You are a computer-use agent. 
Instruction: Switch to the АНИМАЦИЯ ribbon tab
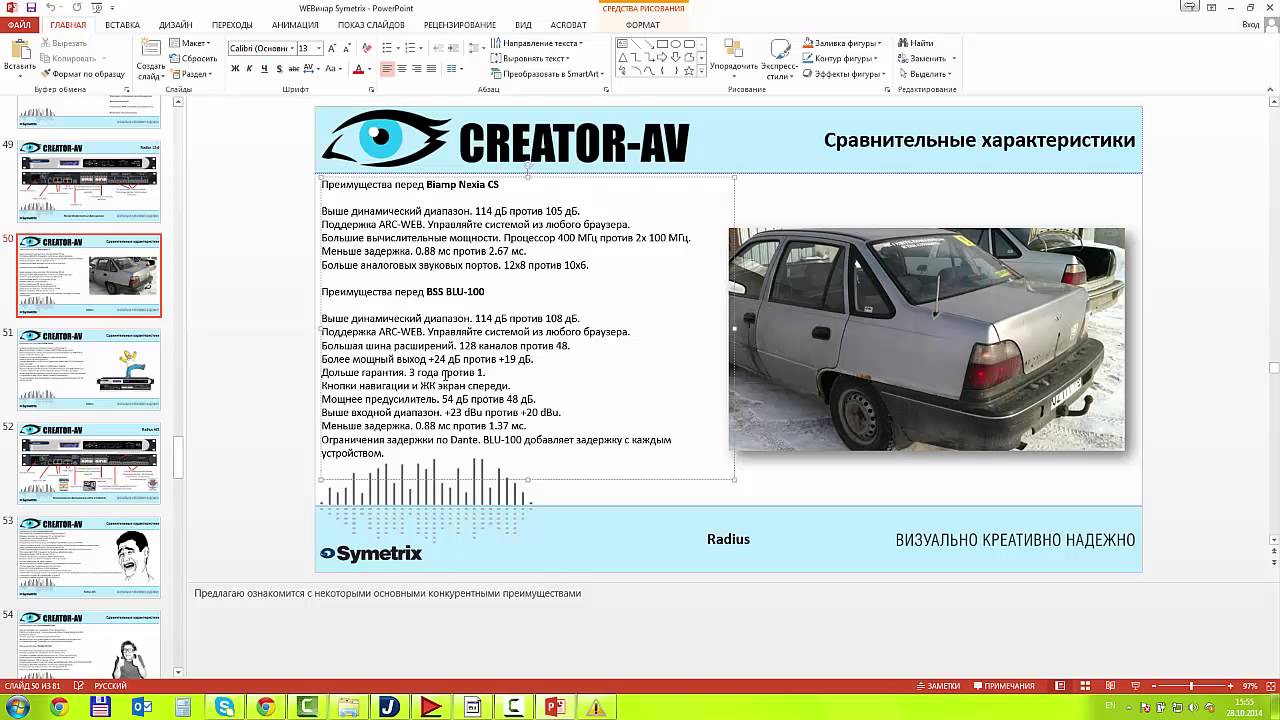click(295, 25)
